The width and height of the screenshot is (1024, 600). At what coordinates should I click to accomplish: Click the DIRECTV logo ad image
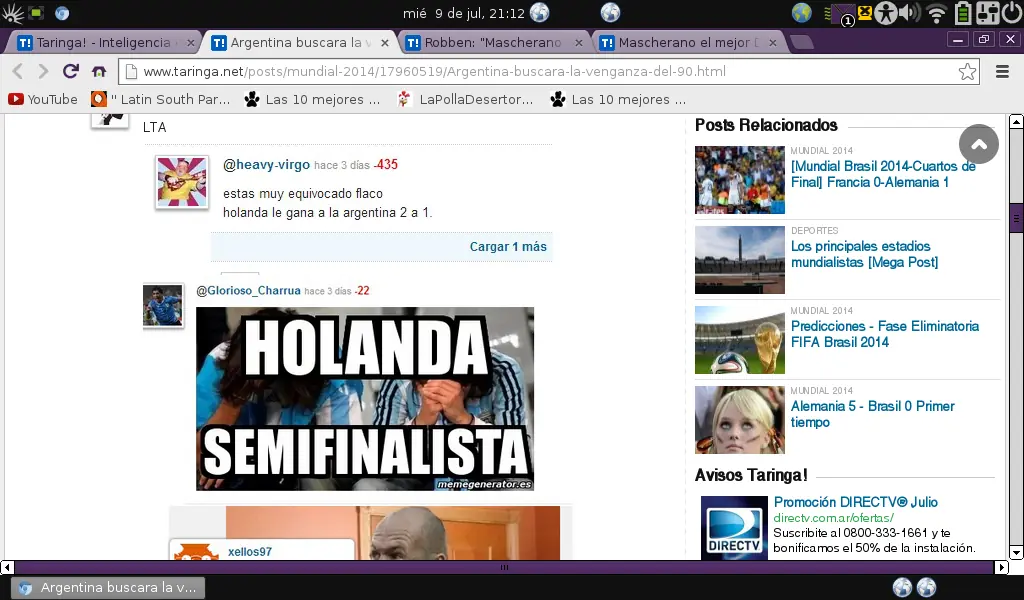pos(734,528)
